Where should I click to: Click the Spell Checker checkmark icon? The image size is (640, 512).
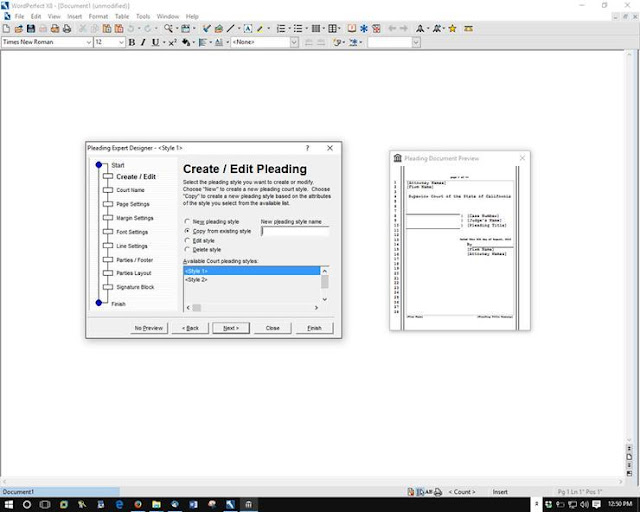click(x=207, y=29)
